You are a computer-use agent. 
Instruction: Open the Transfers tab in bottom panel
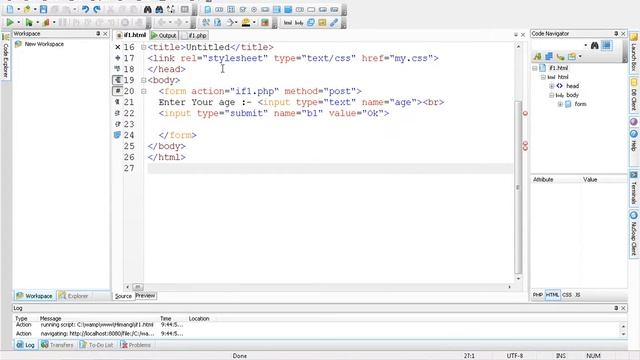(x=58, y=345)
